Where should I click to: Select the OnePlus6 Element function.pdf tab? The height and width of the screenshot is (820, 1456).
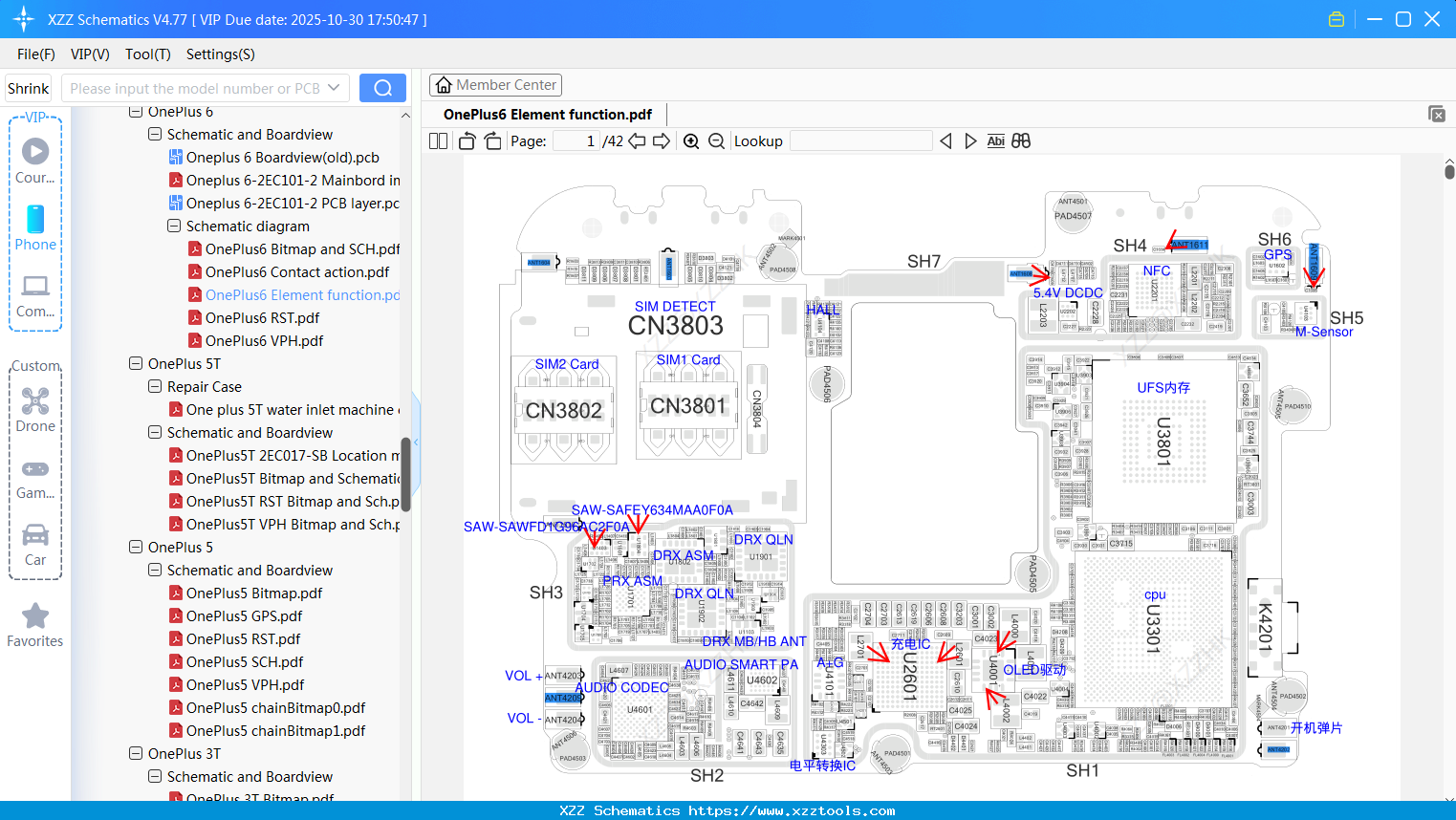click(x=548, y=115)
